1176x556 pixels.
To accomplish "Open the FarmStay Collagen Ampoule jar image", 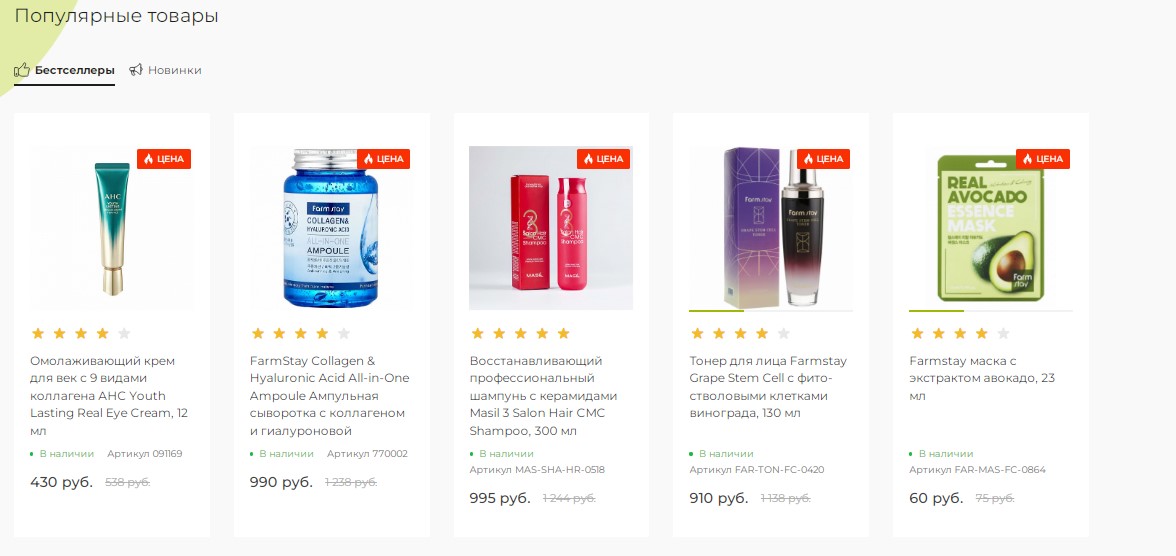I will (x=331, y=230).
